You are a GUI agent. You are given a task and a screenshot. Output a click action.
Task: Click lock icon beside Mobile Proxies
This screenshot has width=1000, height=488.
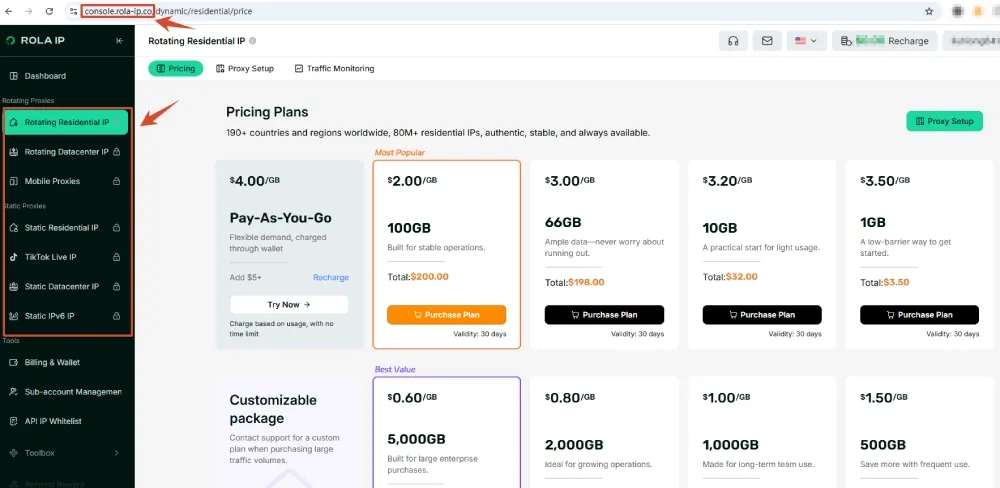tap(117, 181)
